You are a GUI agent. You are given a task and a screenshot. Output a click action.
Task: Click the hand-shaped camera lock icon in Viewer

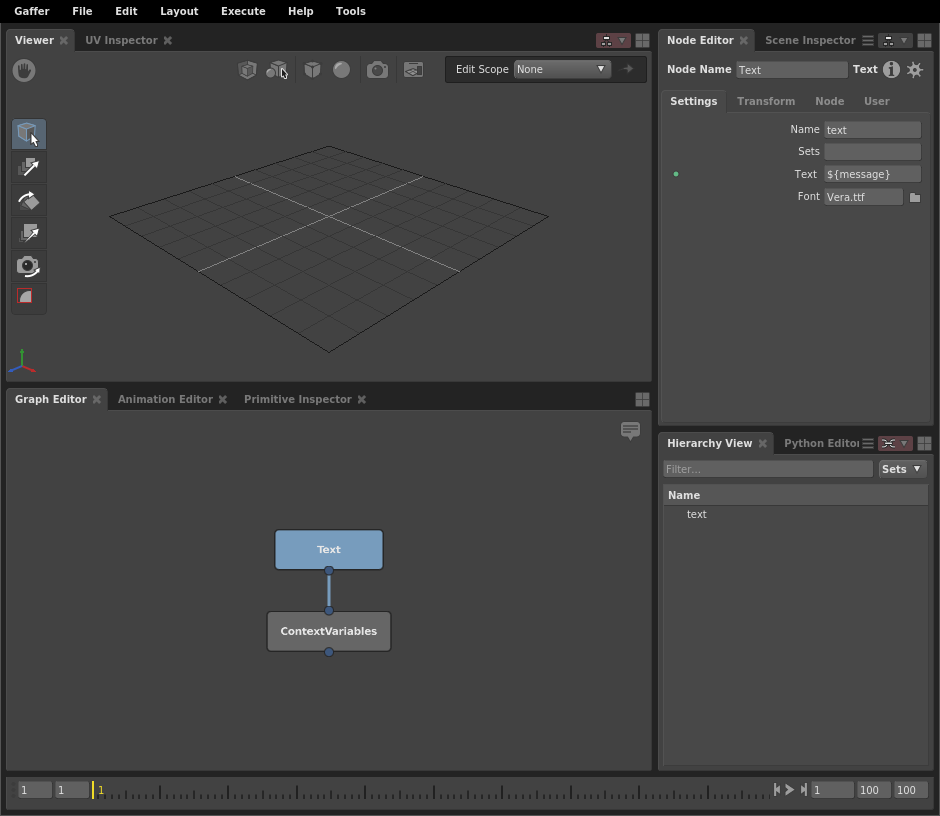[x=24, y=70]
